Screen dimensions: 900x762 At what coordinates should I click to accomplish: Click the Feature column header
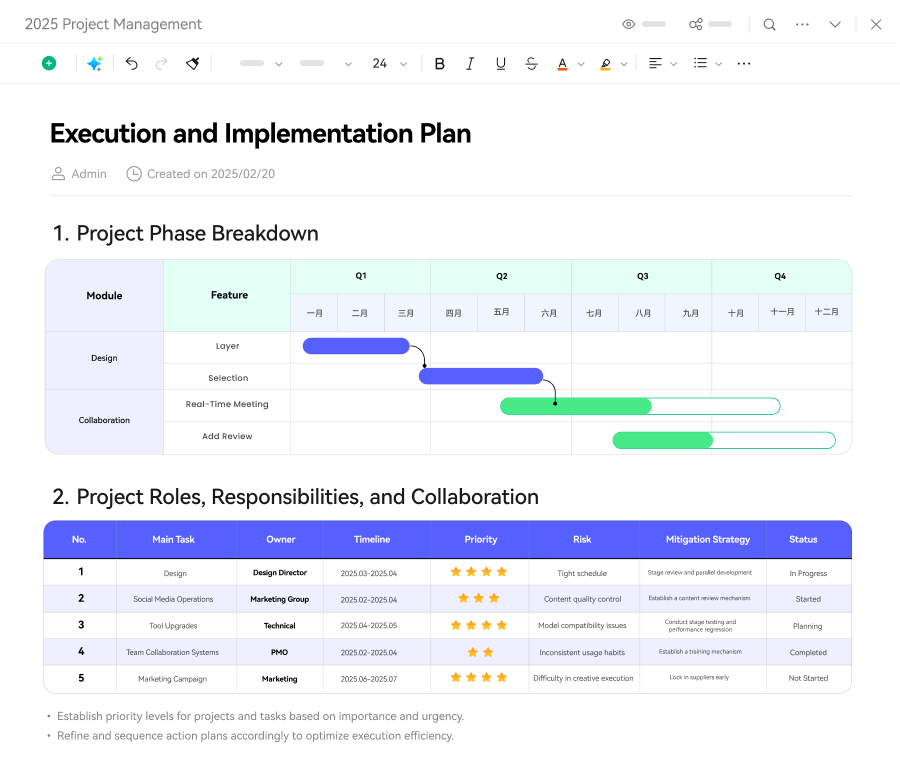tap(229, 295)
